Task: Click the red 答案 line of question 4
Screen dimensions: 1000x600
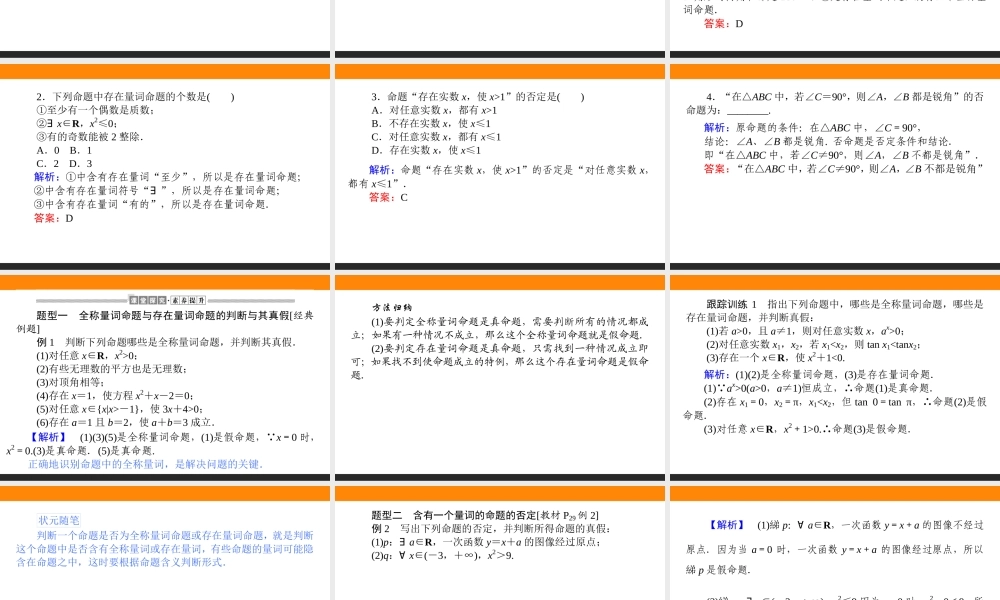Action: [x=844, y=169]
